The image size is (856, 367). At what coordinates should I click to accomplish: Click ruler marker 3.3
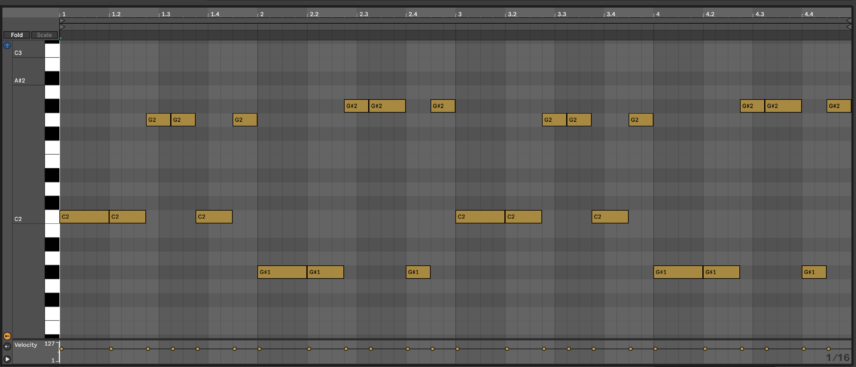click(x=561, y=14)
